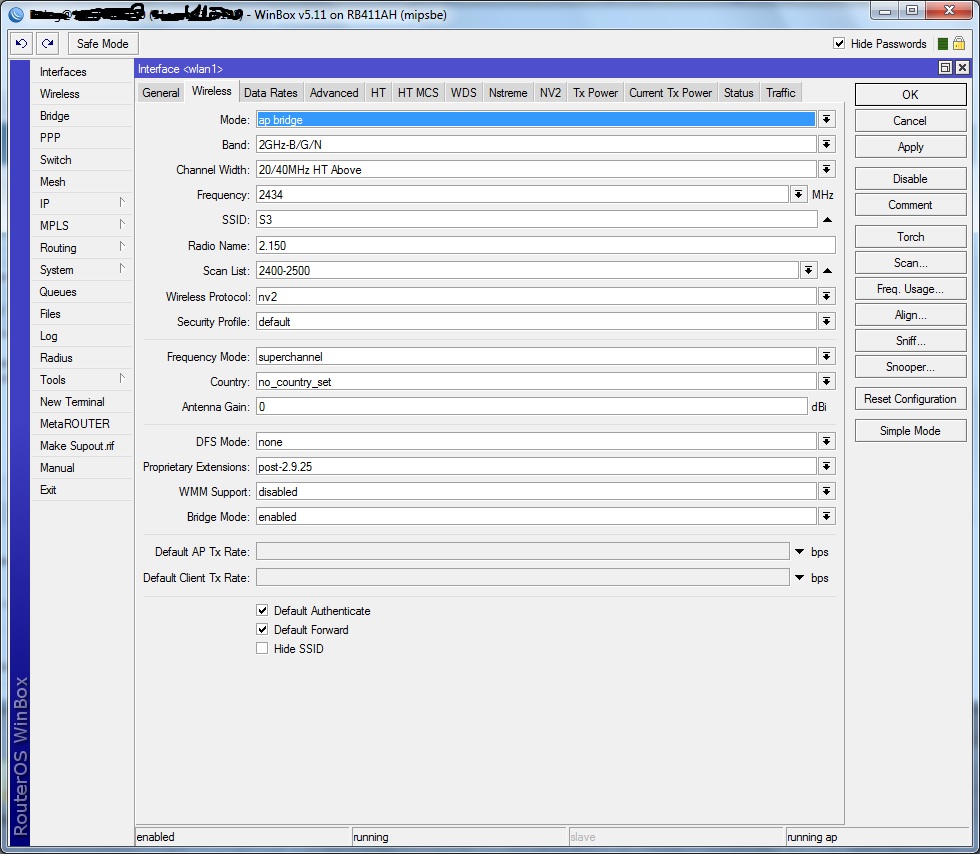Uncheck Default Authenticate

(x=262, y=610)
